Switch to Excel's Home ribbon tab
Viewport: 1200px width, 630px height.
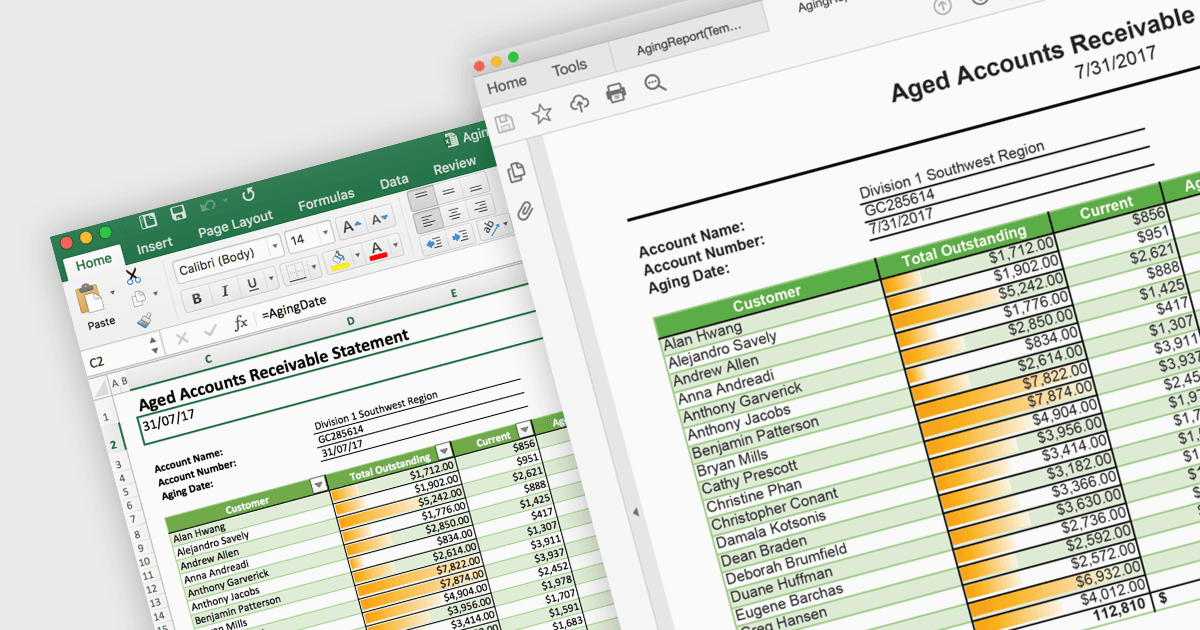coord(94,262)
